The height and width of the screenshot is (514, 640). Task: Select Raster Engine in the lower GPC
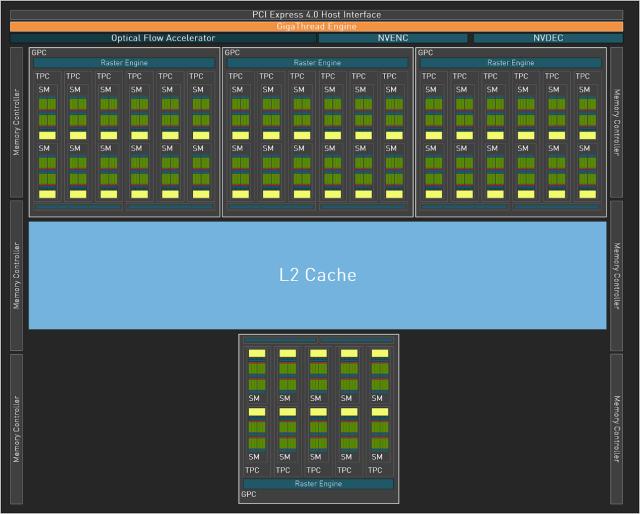[x=318, y=483]
